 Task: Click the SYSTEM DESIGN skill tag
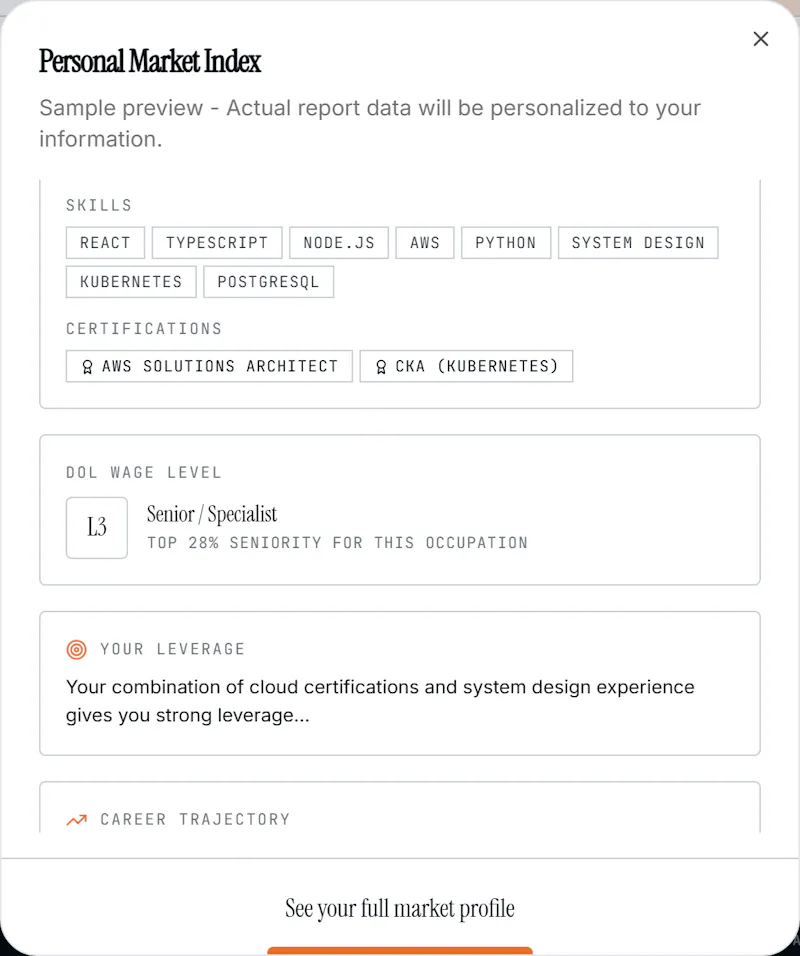[x=638, y=243]
